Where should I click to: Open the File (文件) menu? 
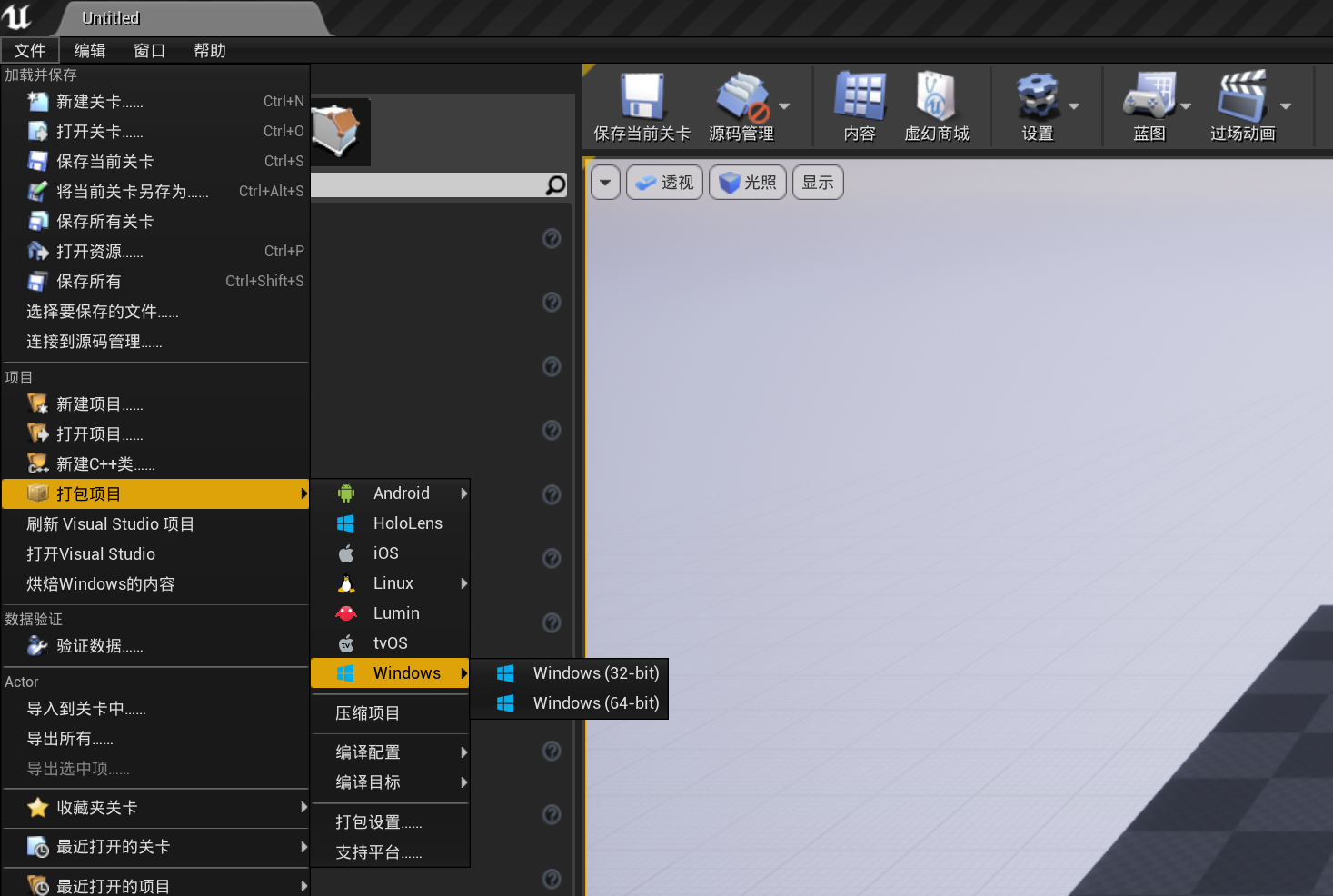pyautogui.click(x=30, y=51)
